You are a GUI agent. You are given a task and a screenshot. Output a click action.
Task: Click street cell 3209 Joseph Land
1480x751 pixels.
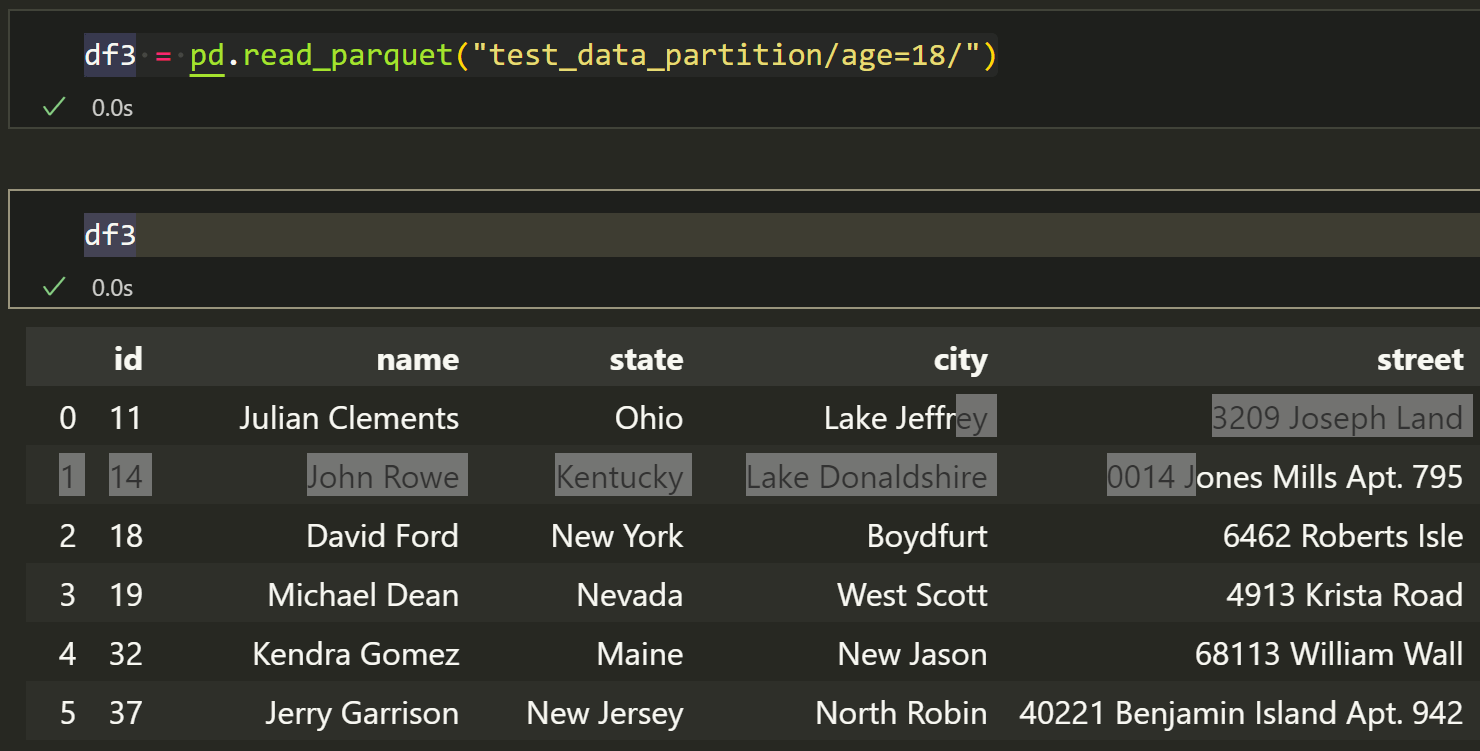point(1338,417)
